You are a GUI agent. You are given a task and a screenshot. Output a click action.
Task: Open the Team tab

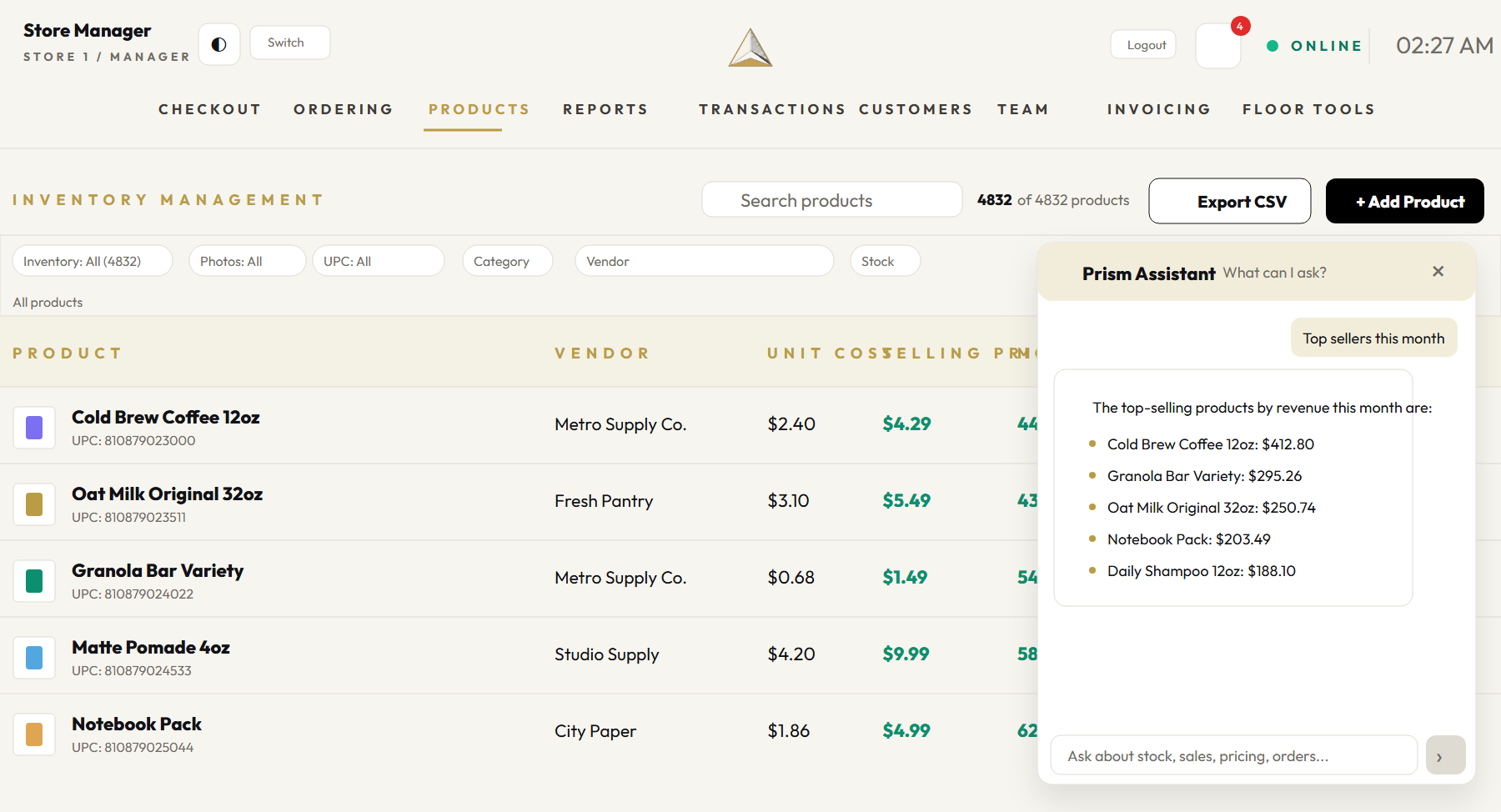click(x=1022, y=109)
